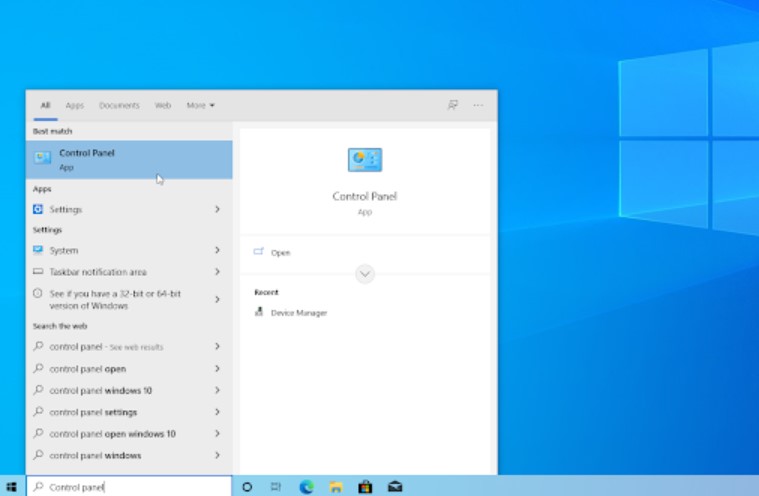Select 'control panel open' web suggestion
The width and height of the screenshot is (759, 496).
click(129, 369)
